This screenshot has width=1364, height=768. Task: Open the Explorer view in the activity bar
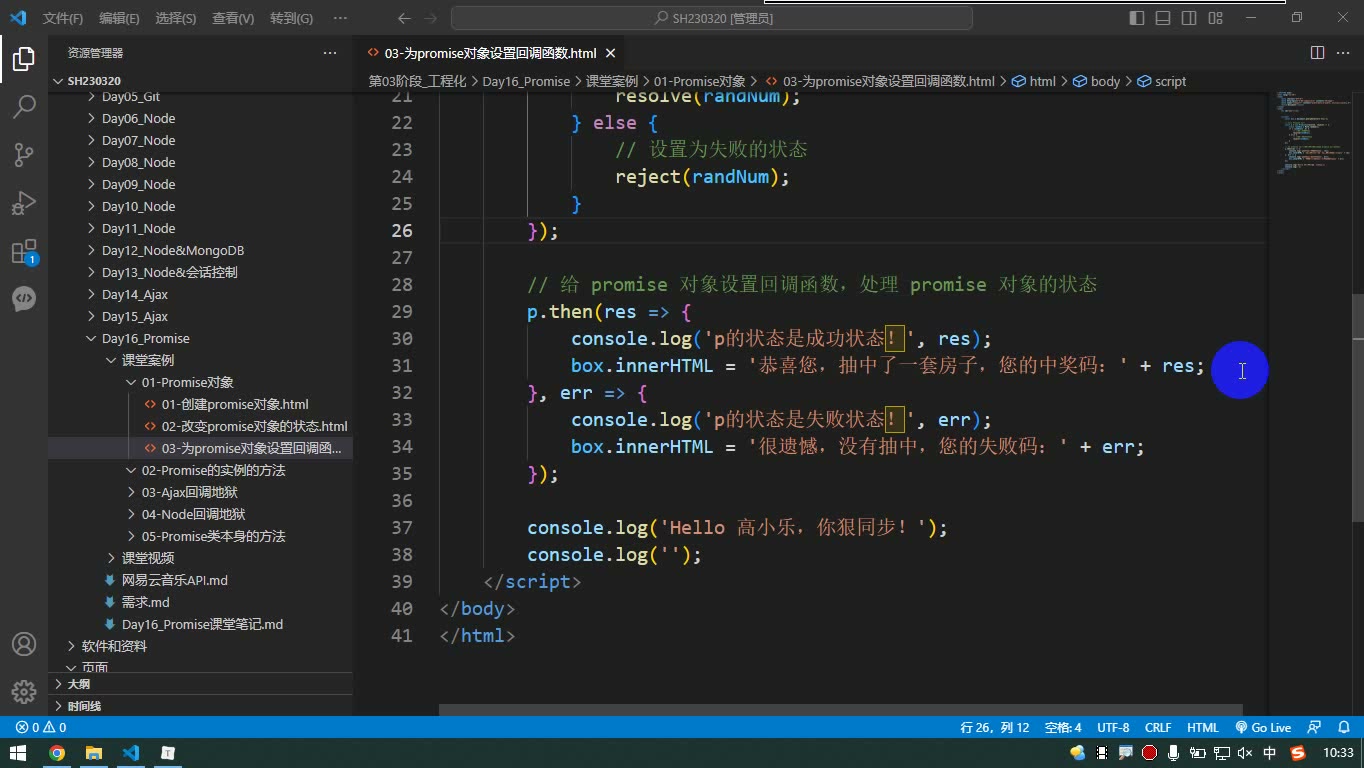pos(24,58)
